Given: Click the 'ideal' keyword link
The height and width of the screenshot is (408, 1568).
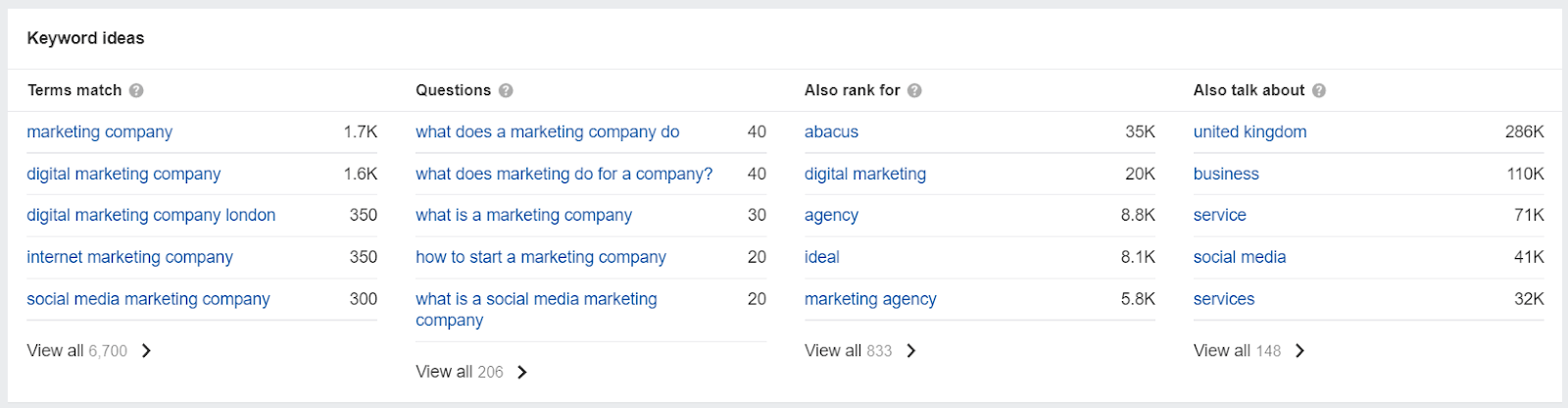Looking at the screenshot, I should tap(822, 257).
